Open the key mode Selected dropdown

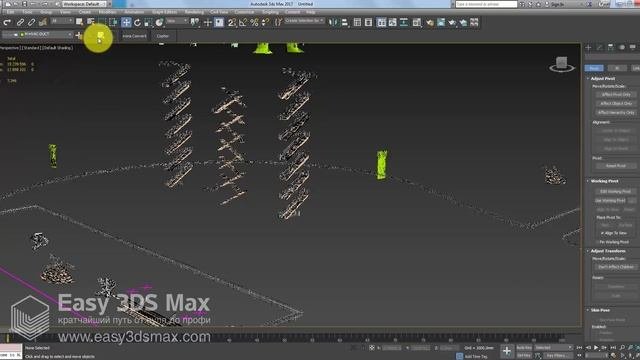pyautogui.click(x=554, y=347)
